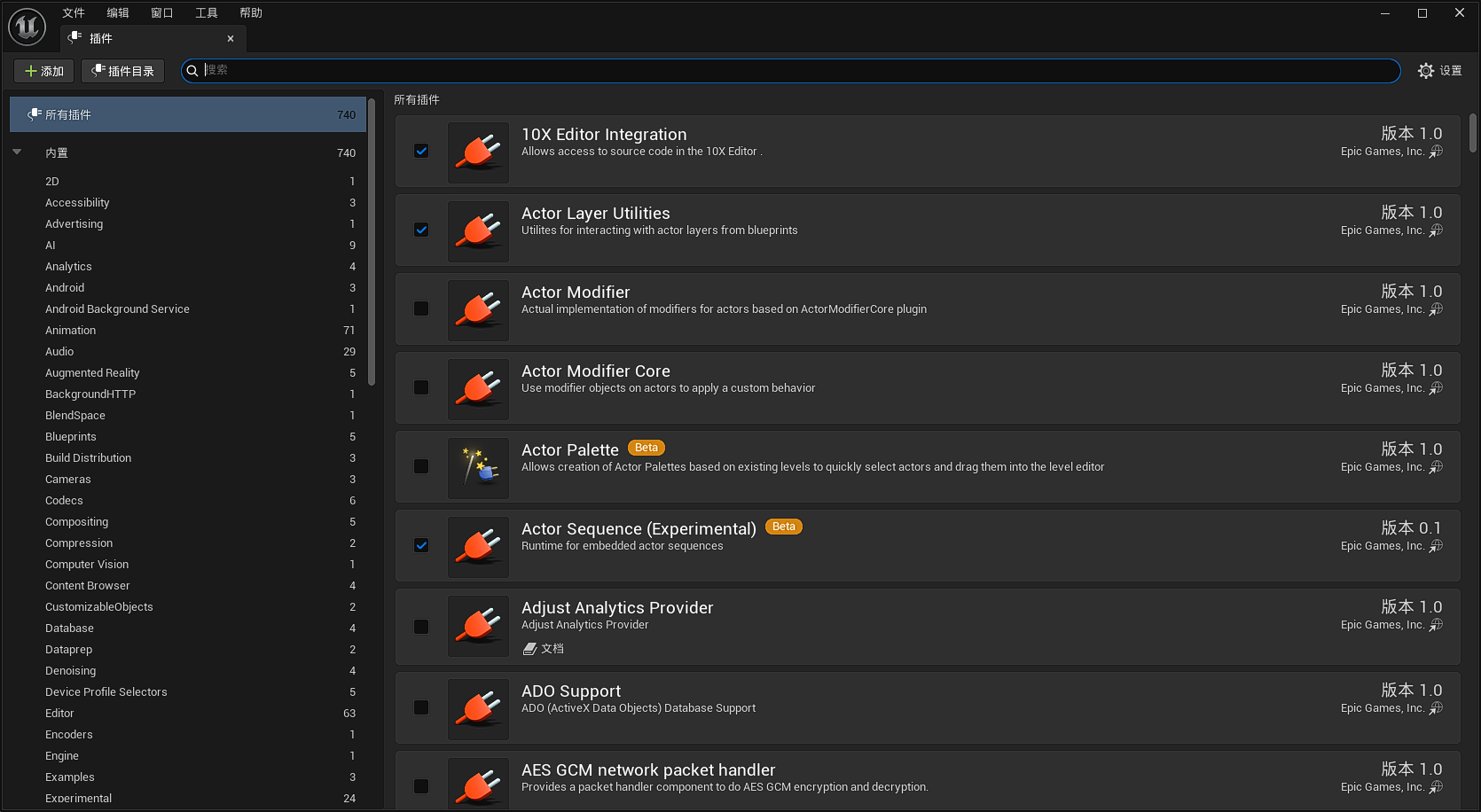Select the Accessibility category
The width and height of the screenshot is (1481, 812).
point(188,202)
